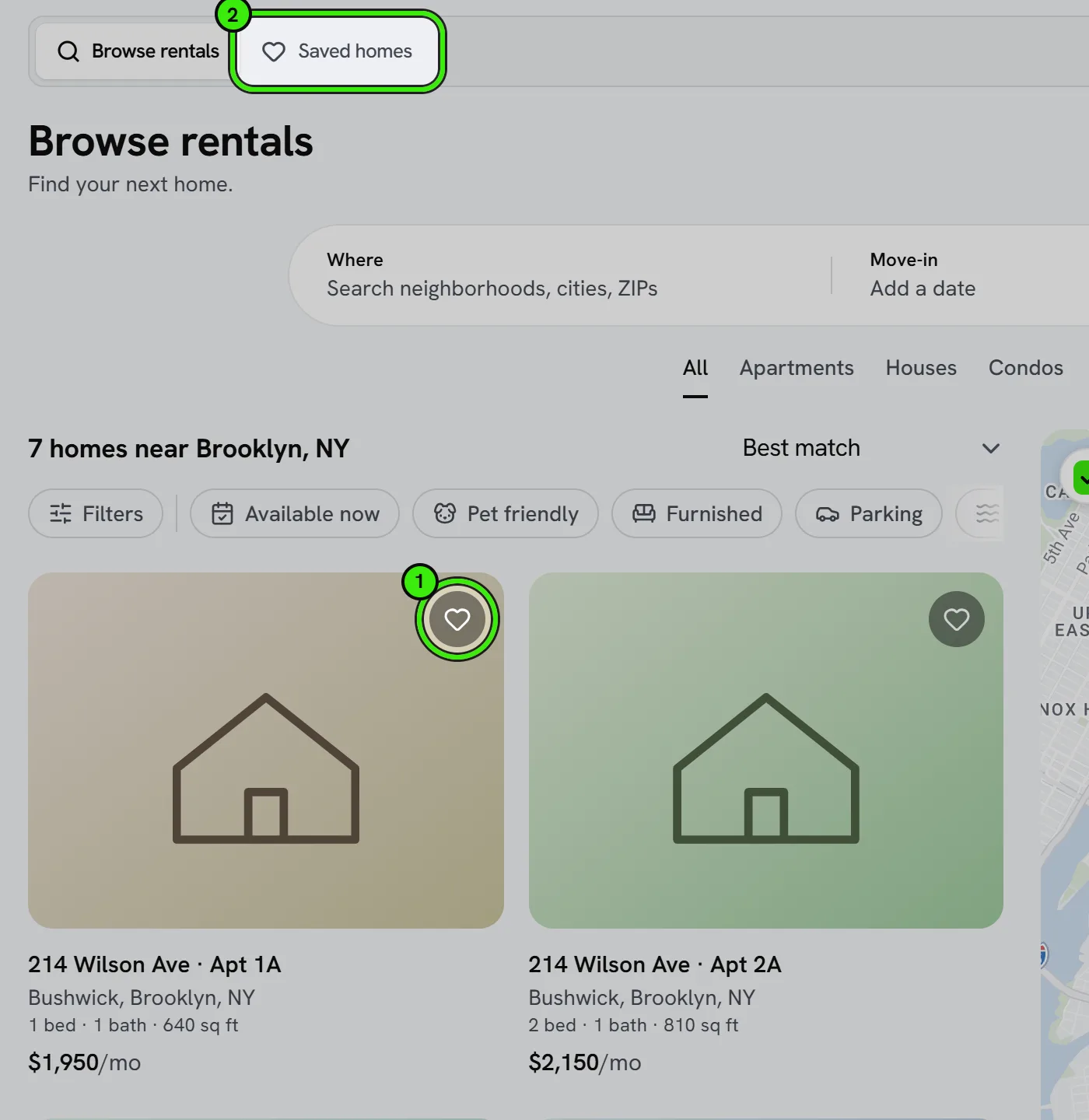Screen dimensions: 1089x1120
Task: Click the $2,150/mo price
Action: point(585,1062)
